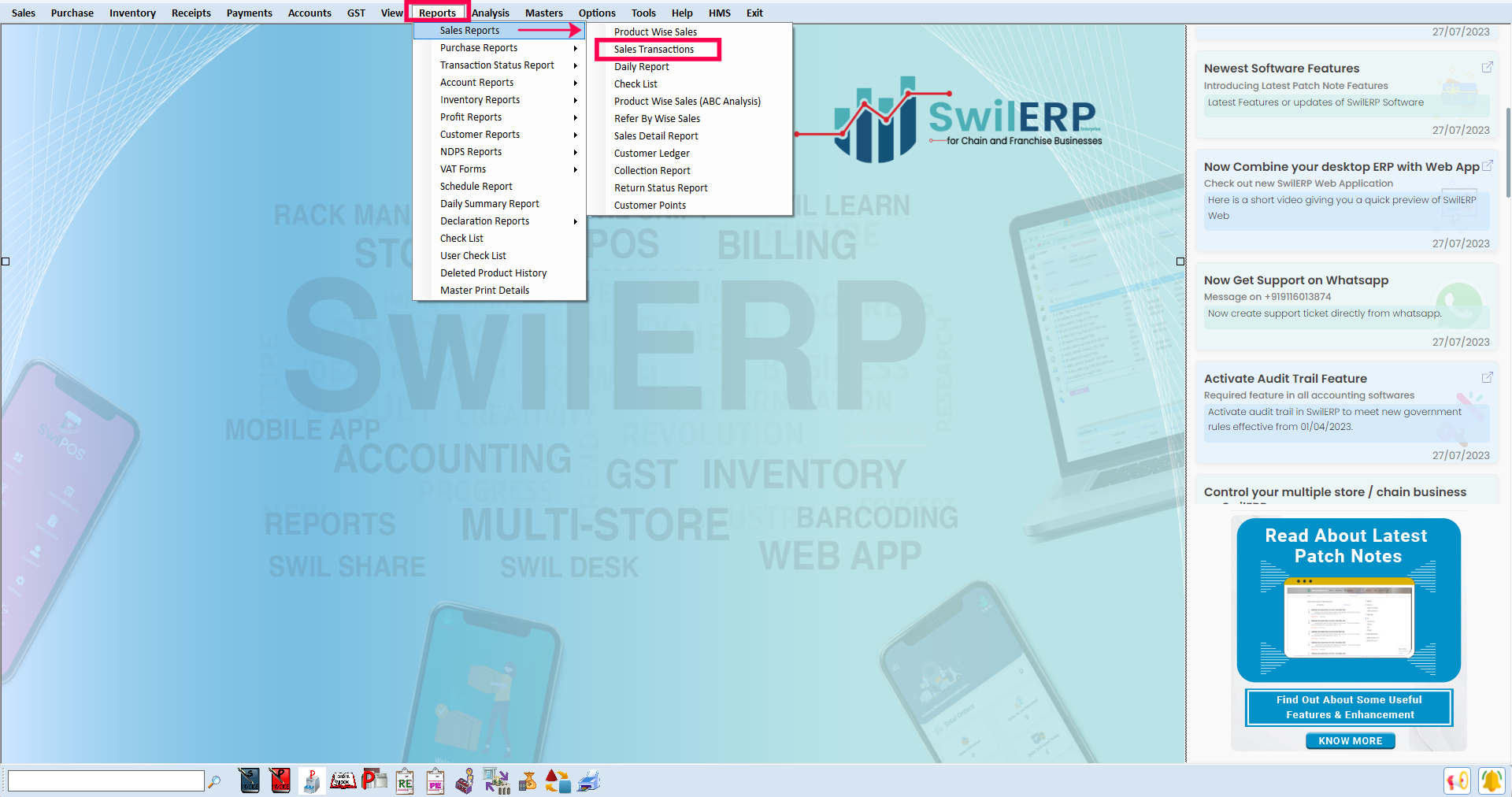Screen dimensions: 1512x797
Task: Click the blue printer toolbar icon
Action: click(x=589, y=780)
